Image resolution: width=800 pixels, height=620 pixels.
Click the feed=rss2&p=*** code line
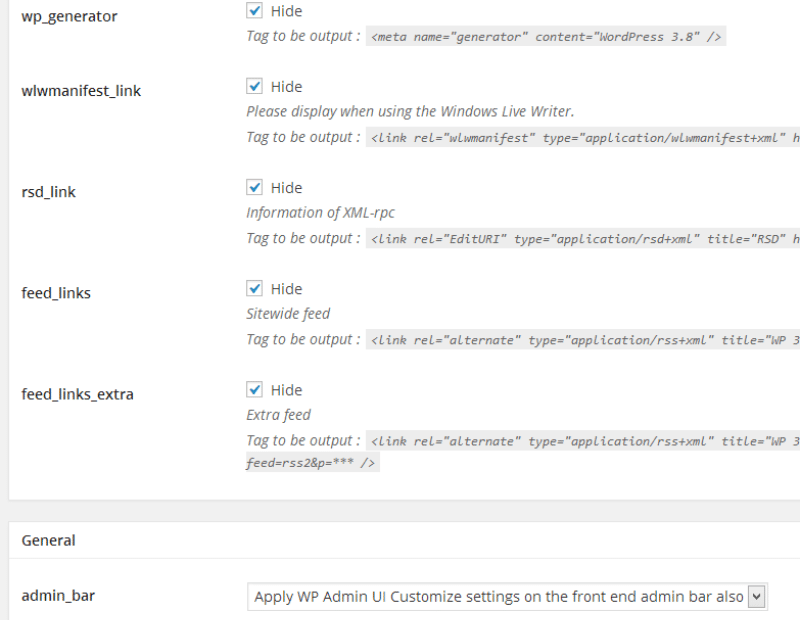pos(311,463)
